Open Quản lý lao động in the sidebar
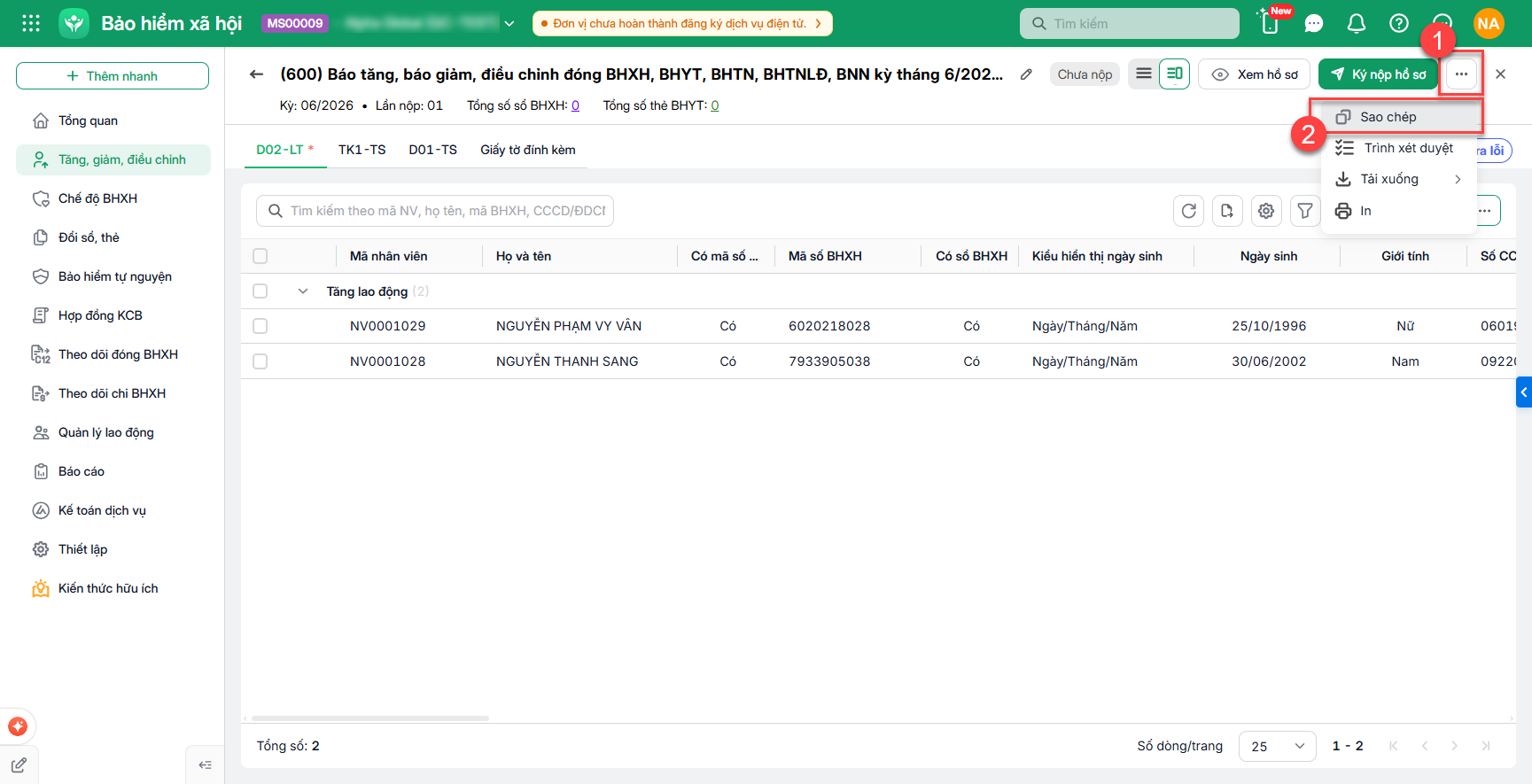 (x=113, y=432)
